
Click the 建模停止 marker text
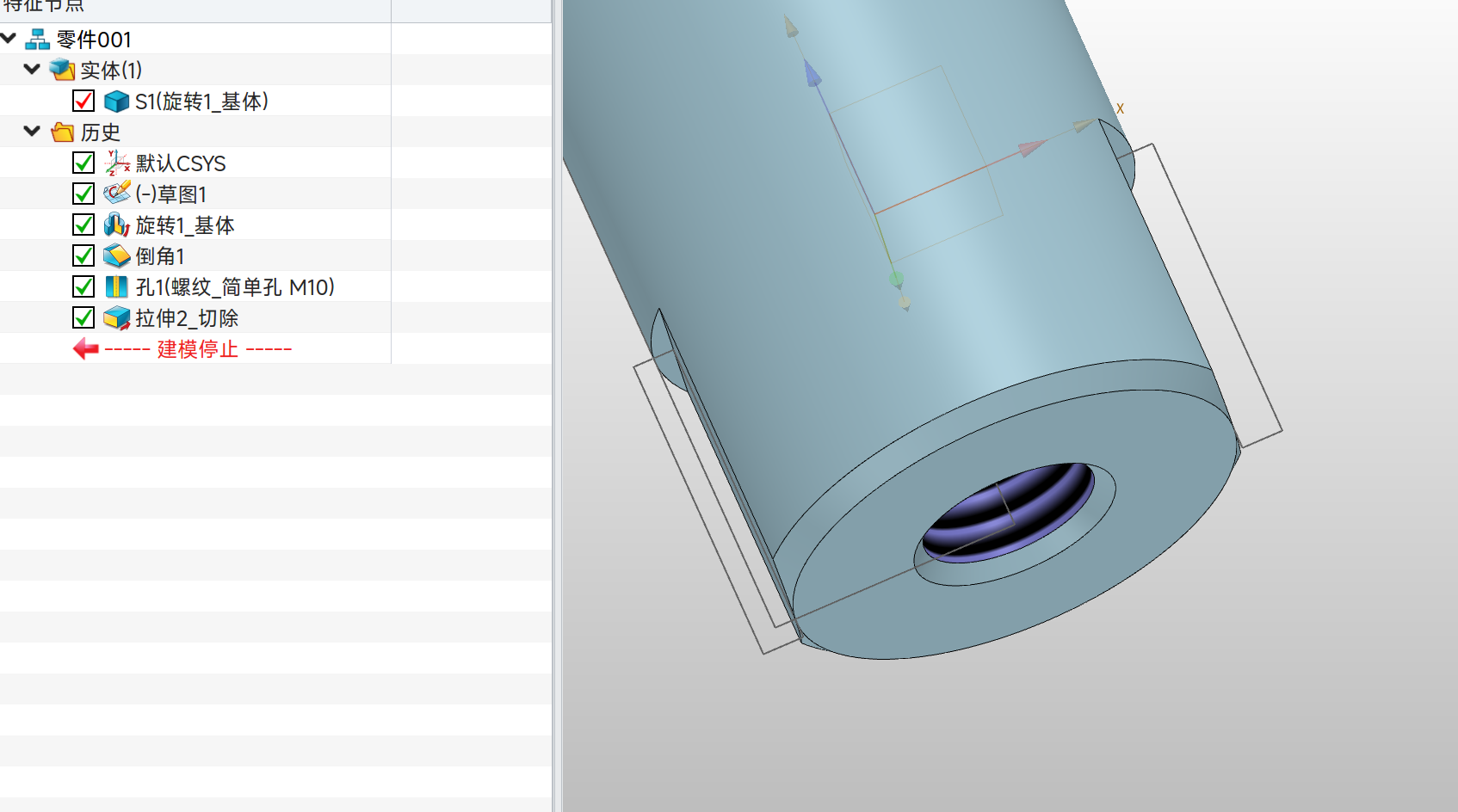tap(198, 349)
